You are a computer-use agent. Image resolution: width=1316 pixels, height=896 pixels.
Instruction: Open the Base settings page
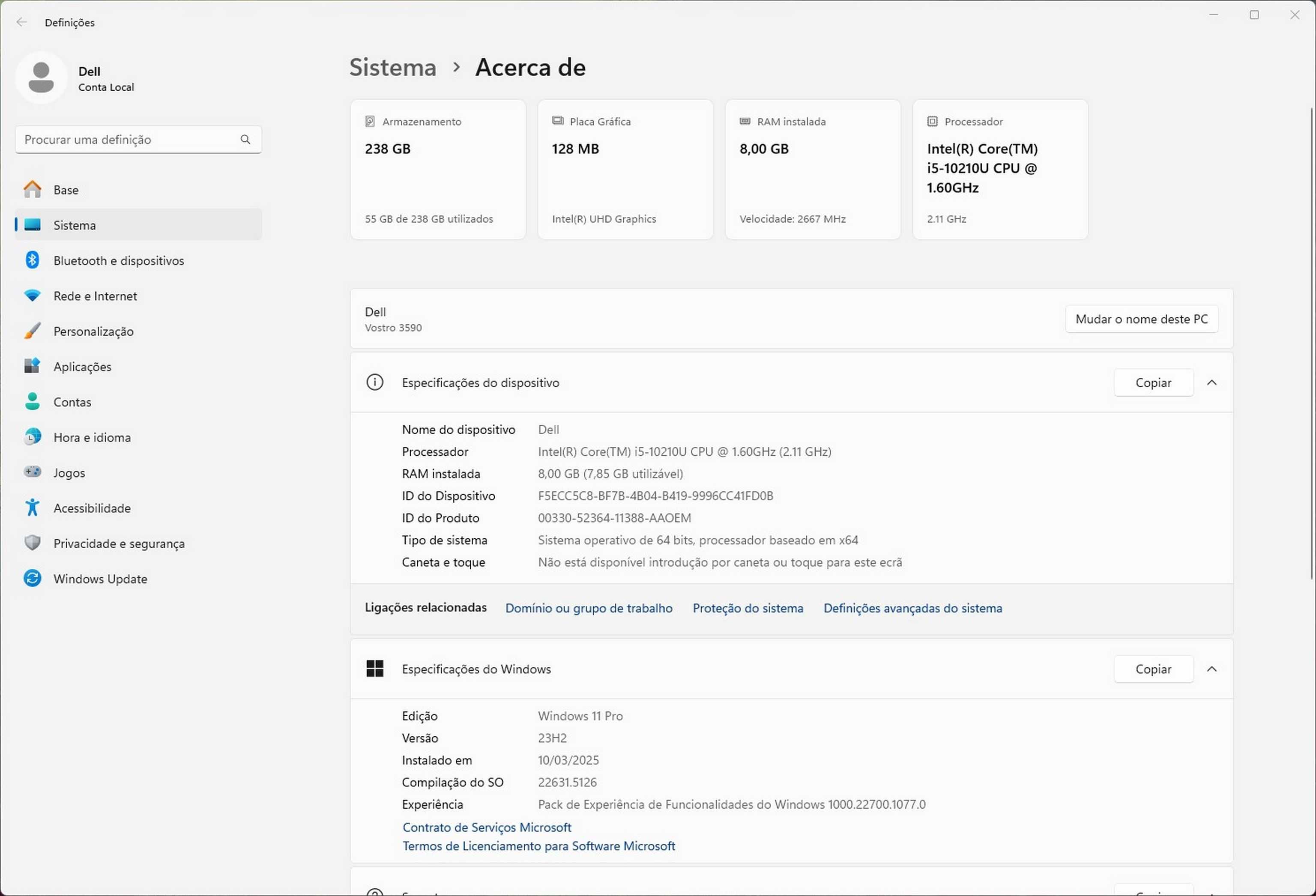click(x=138, y=190)
